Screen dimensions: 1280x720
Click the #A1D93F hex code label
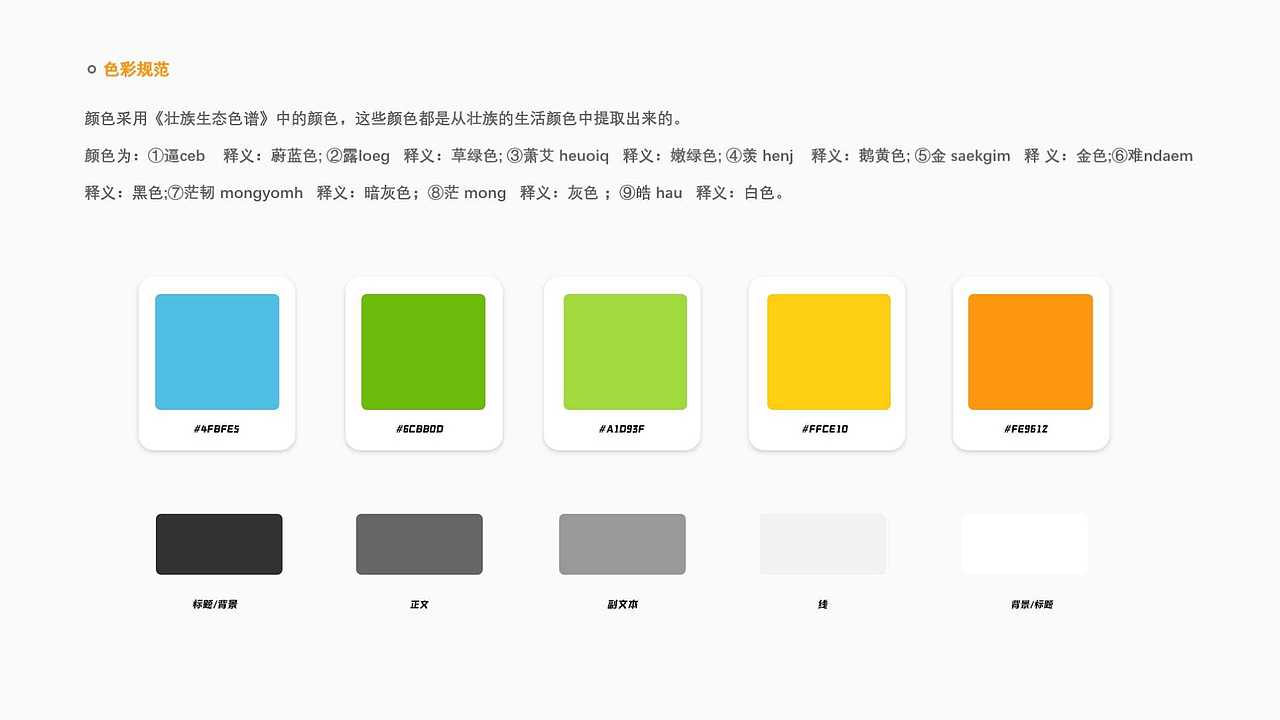(x=626, y=429)
